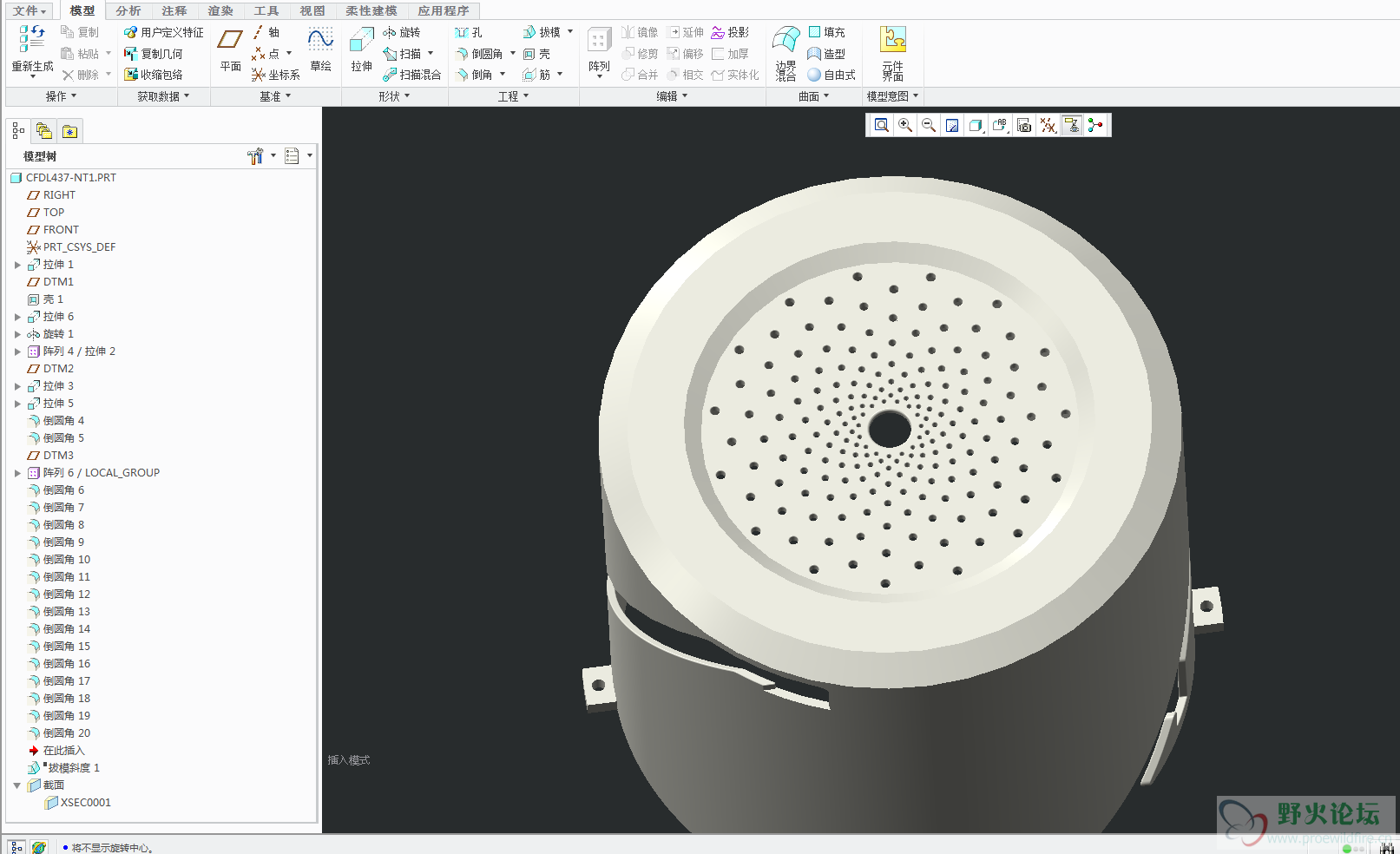The width and height of the screenshot is (1400, 854).
Task: Open the display style cube options
Action: click(x=976, y=126)
